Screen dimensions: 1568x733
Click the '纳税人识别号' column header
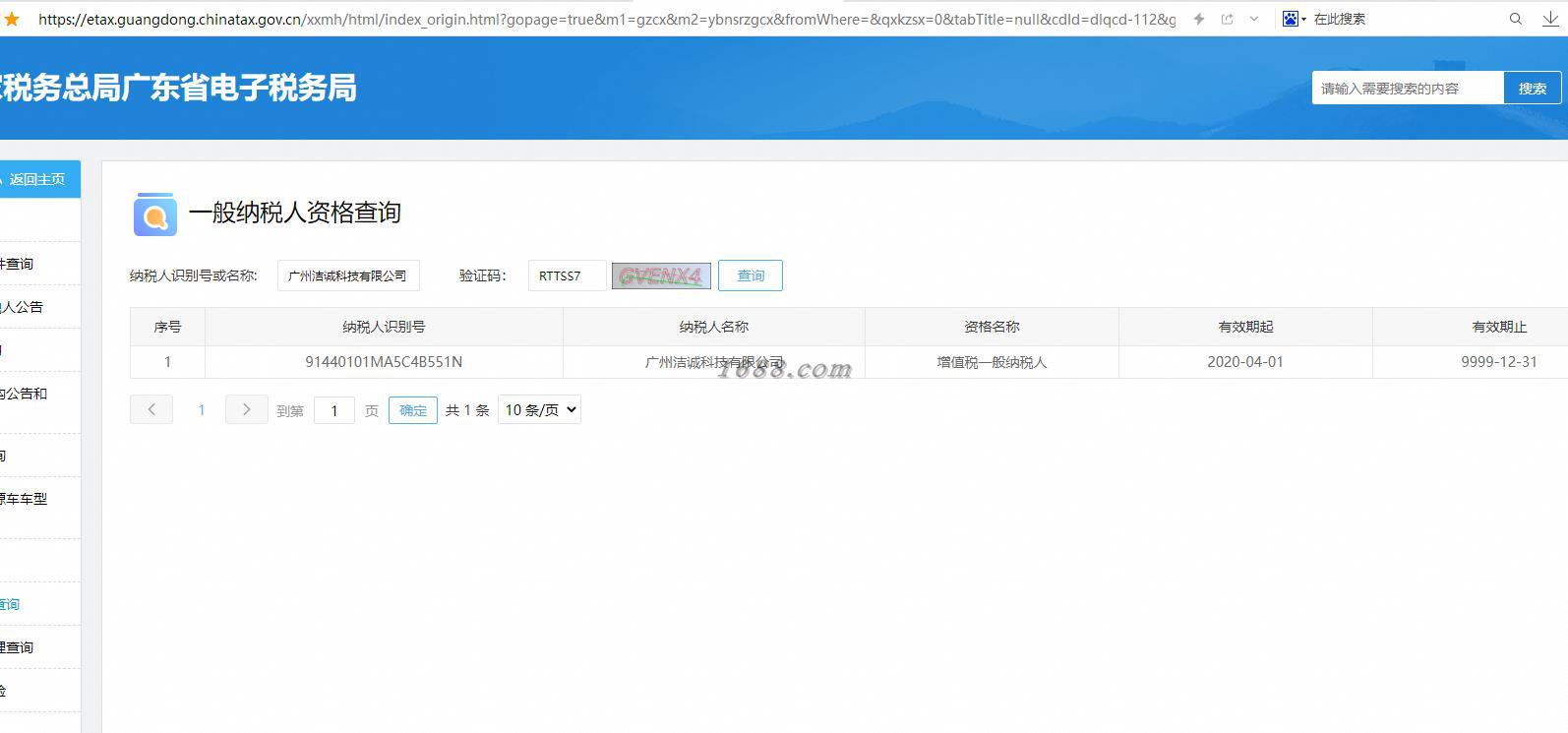(384, 327)
